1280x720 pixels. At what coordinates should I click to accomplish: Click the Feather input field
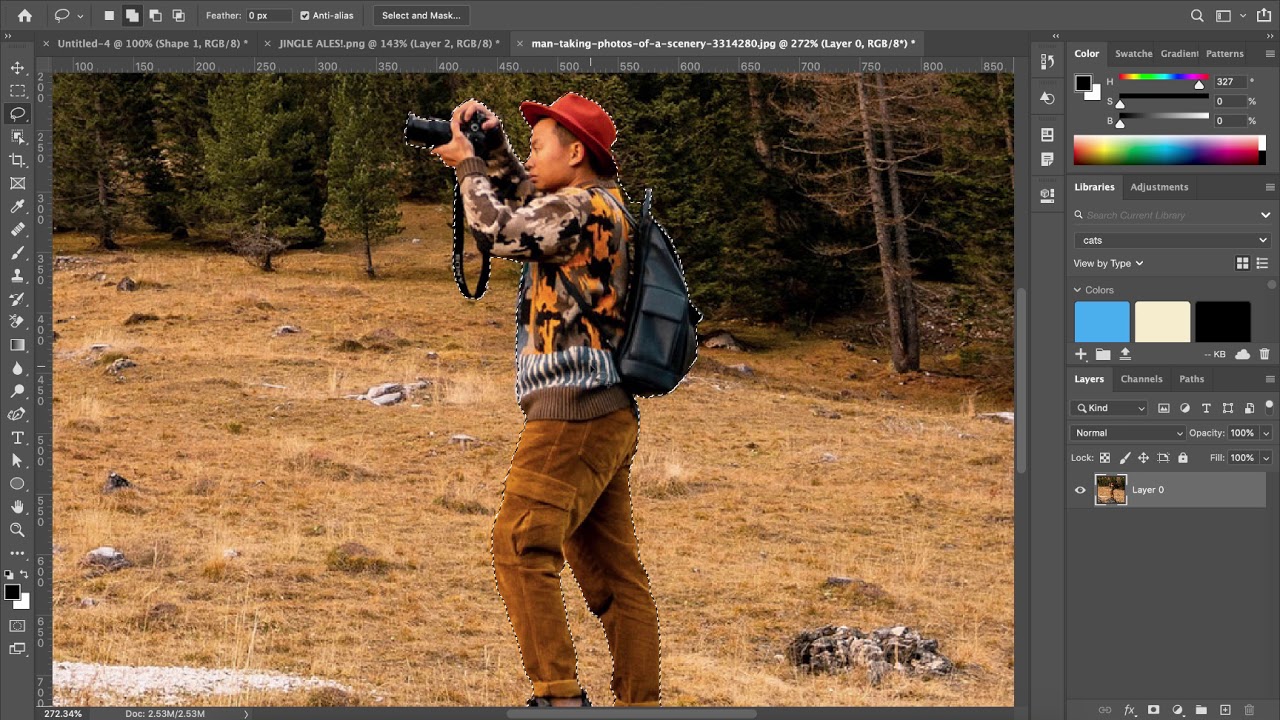(x=269, y=15)
